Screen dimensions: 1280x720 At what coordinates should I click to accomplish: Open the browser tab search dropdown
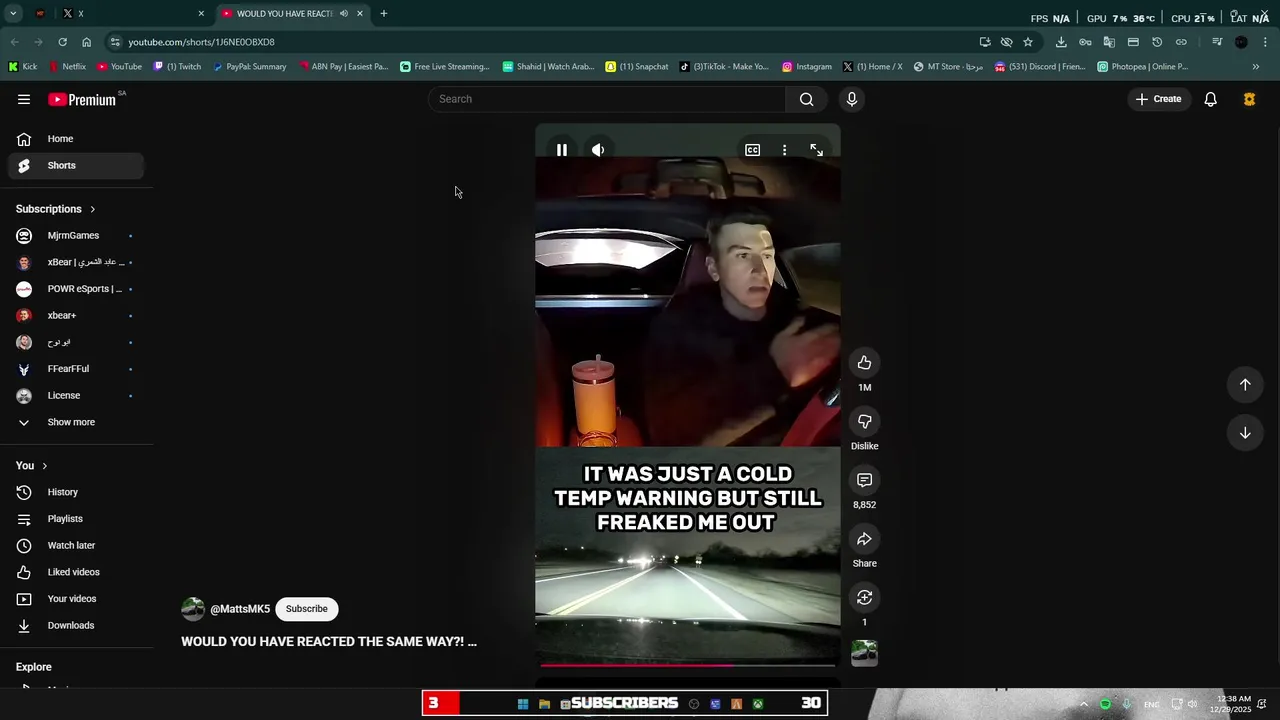(x=13, y=14)
